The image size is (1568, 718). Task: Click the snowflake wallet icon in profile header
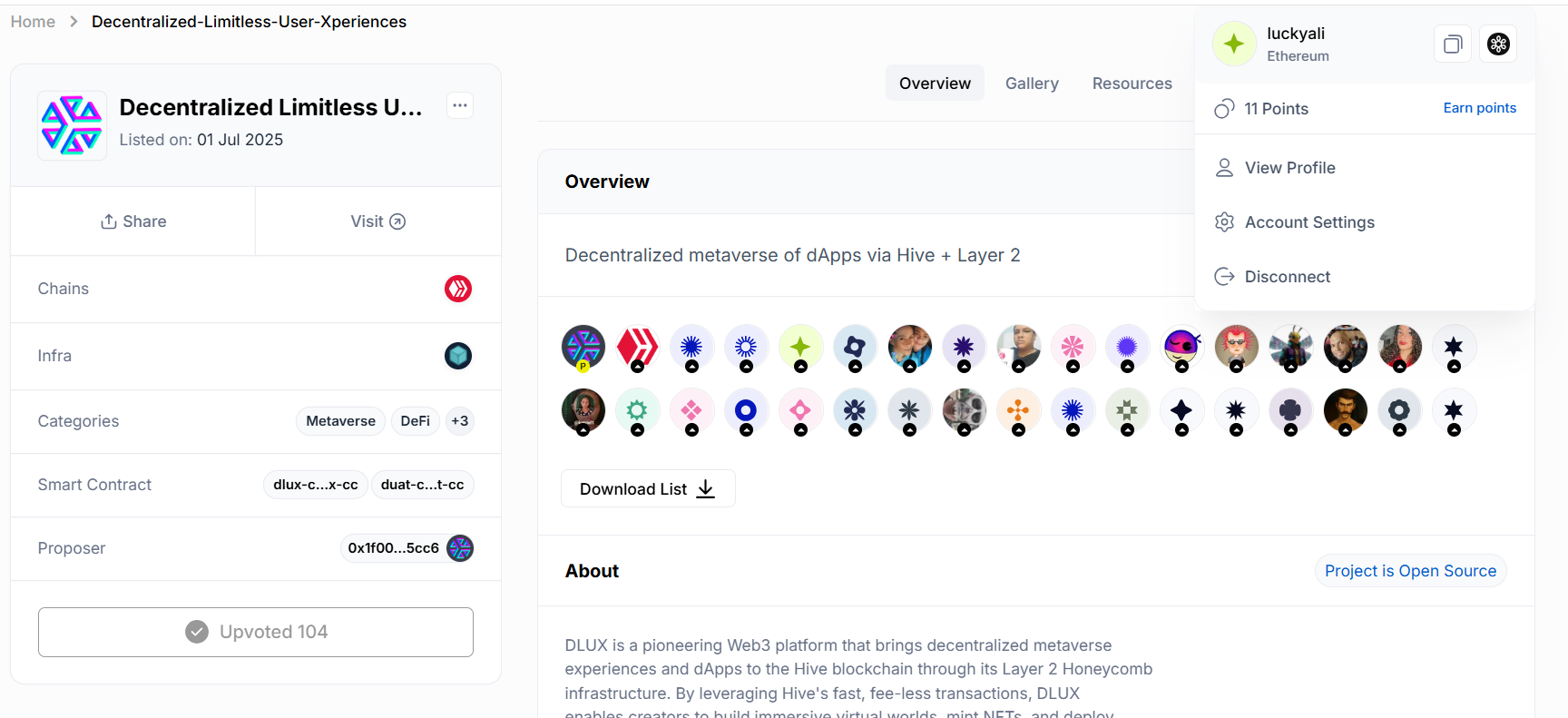(1498, 44)
